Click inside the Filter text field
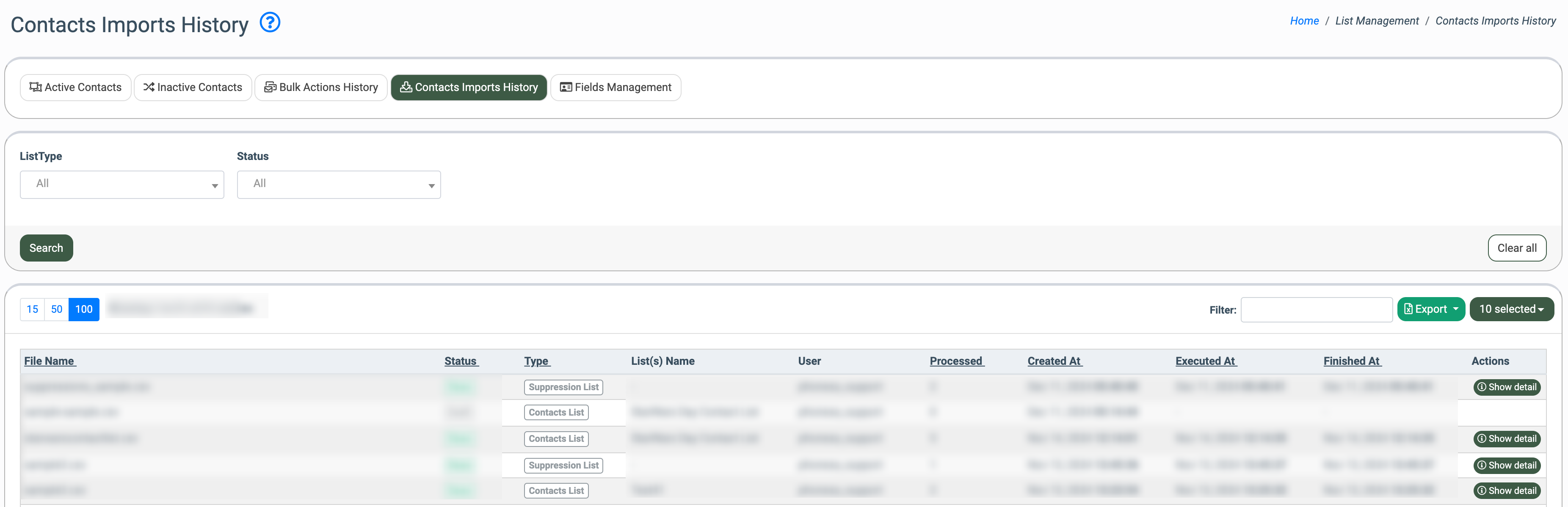The width and height of the screenshot is (1568, 507). point(1316,310)
